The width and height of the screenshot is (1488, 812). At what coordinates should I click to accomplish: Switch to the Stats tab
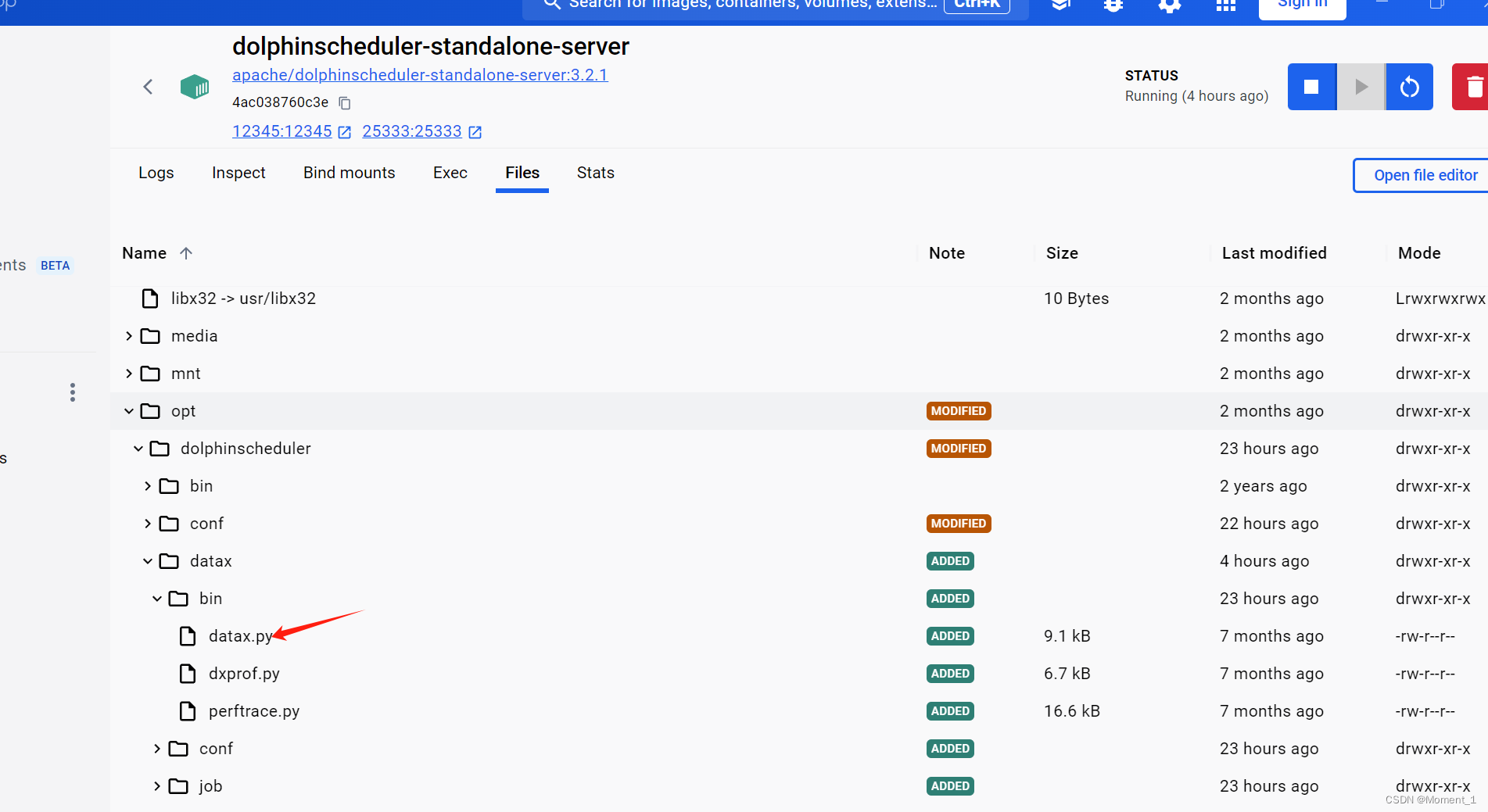point(595,173)
